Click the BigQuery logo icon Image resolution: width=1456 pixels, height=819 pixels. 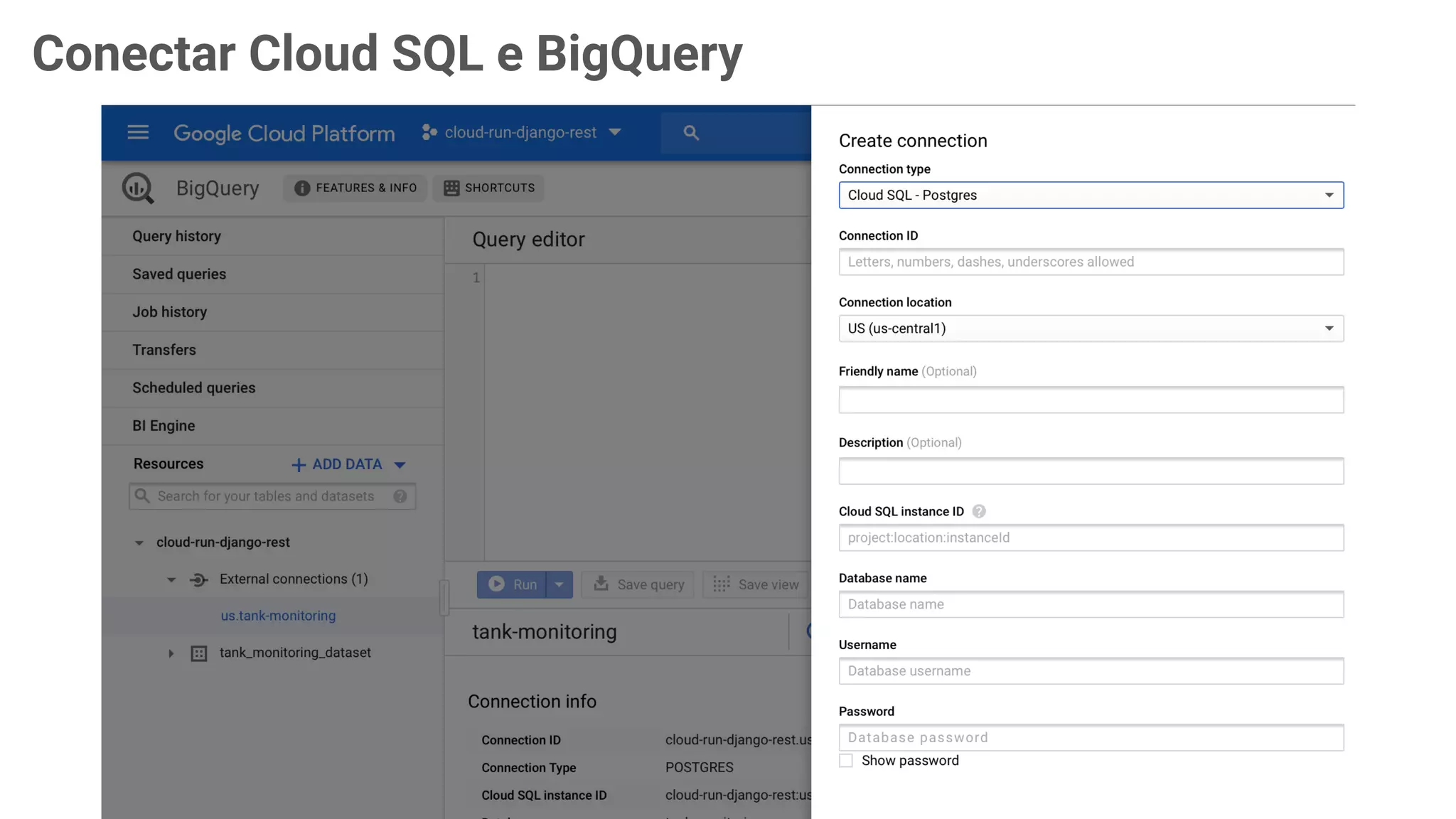tap(138, 188)
